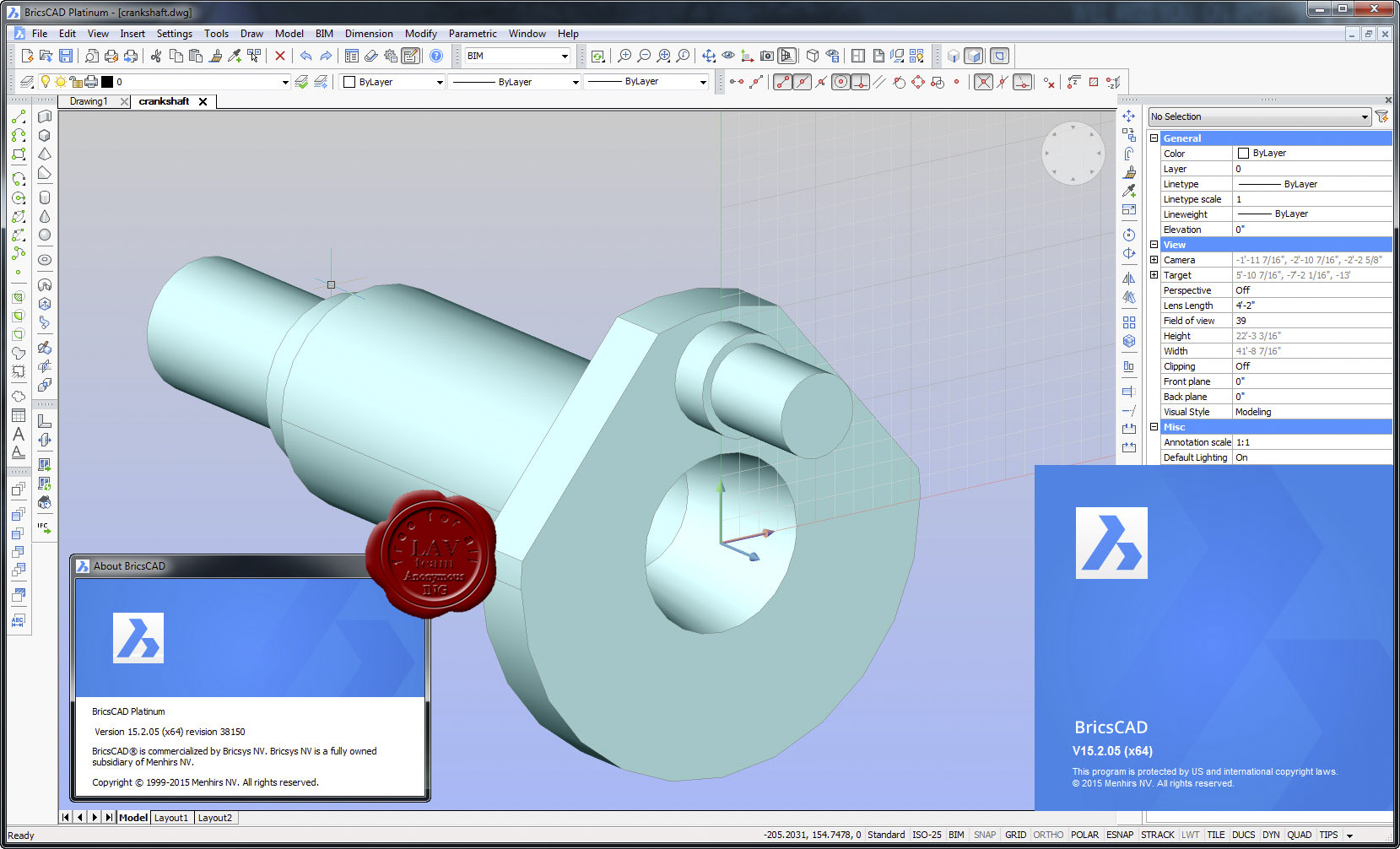This screenshot has width=1400, height=849.
Task: Switch to the Layout1 tab
Action: (171, 818)
